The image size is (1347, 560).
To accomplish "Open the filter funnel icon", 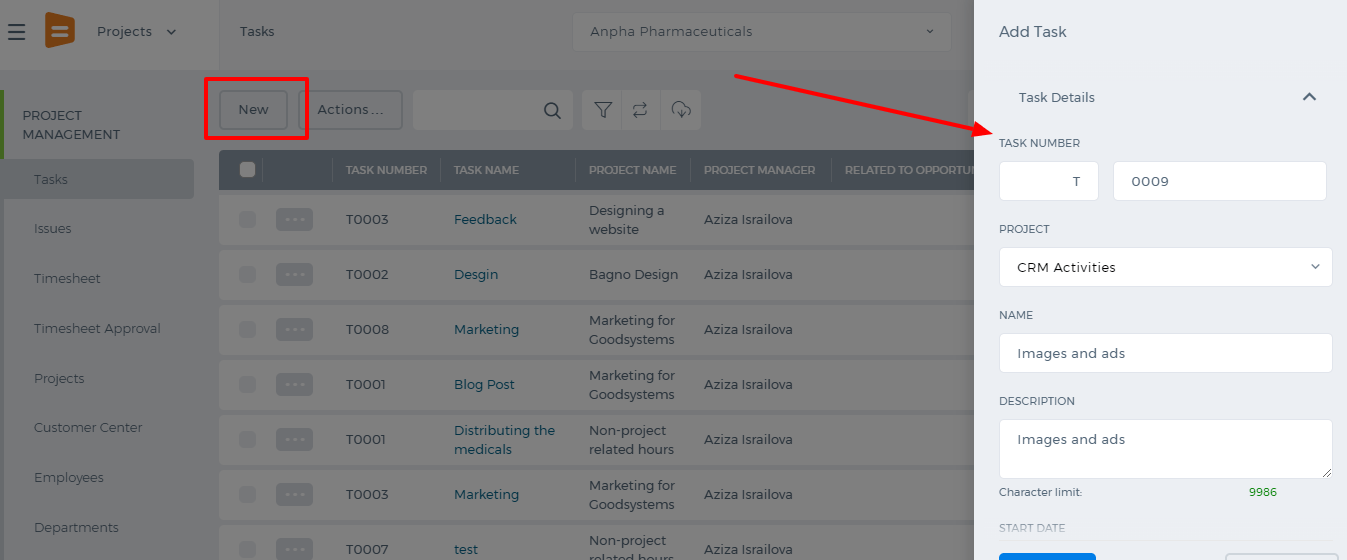I will pos(603,110).
